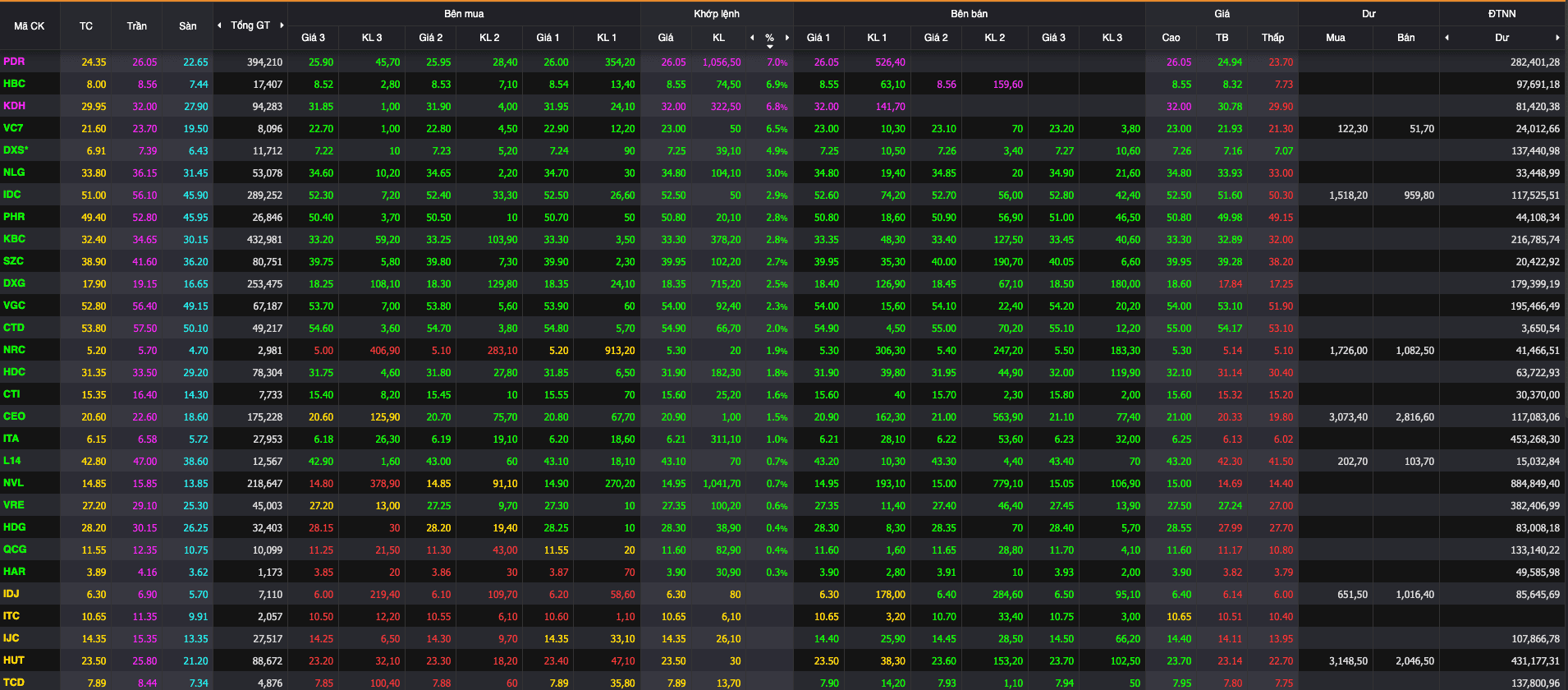This screenshot has width=1568, height=690.
Task: Click IDC Dư Mua value 1,518,20
Action: click(1348, 195)
